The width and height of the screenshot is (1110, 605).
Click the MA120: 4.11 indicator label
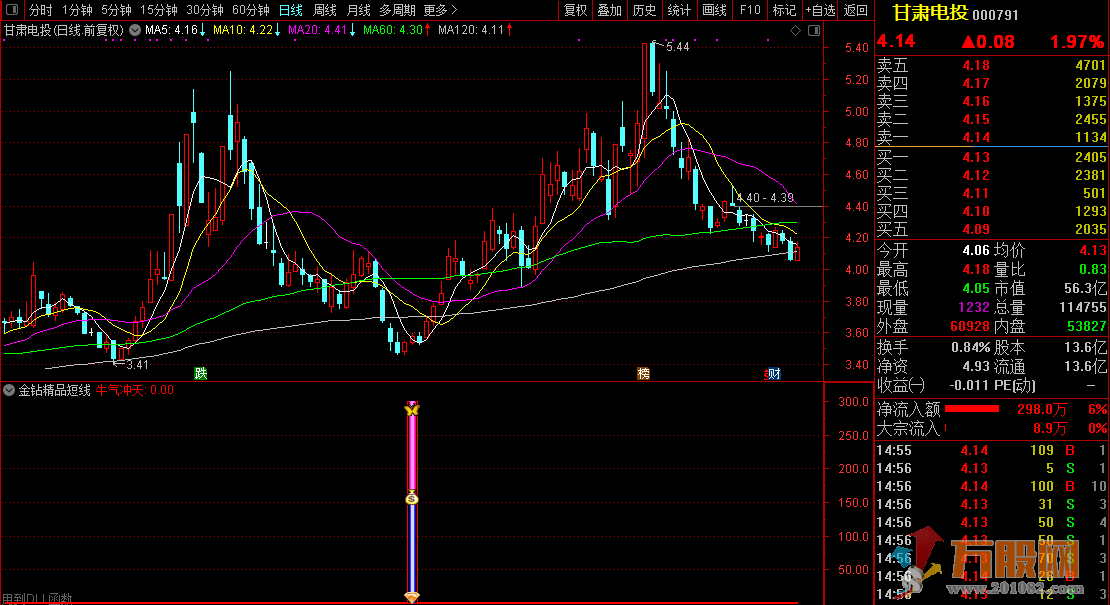[x=475, y=30]
